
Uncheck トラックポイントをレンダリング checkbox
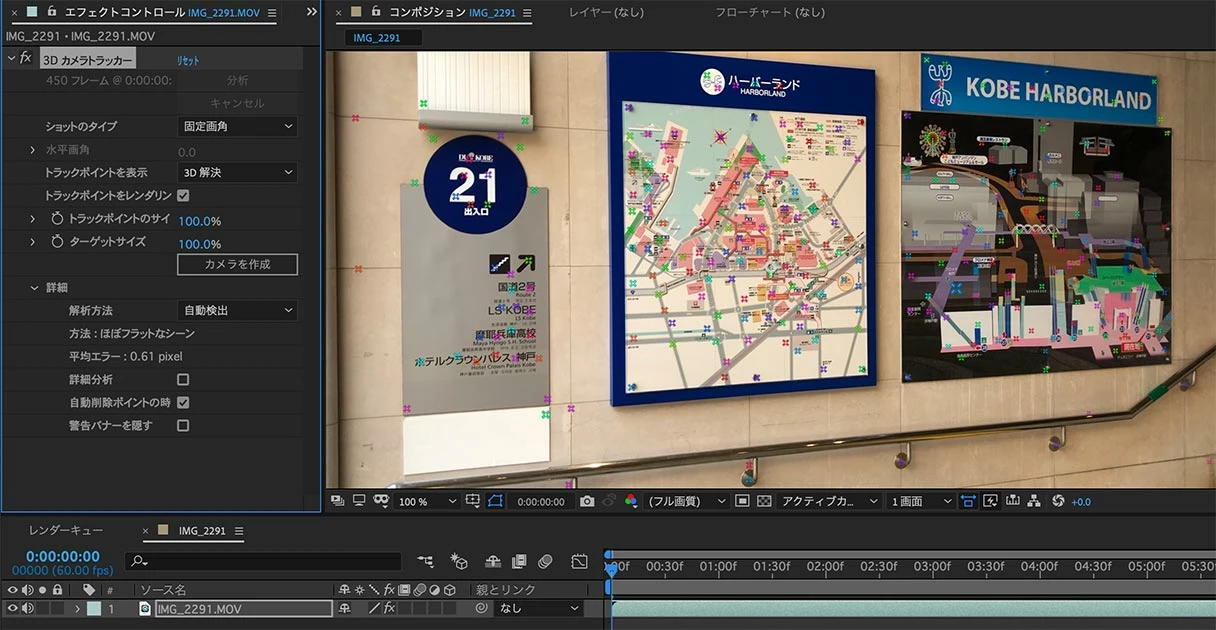coord(183,196)
